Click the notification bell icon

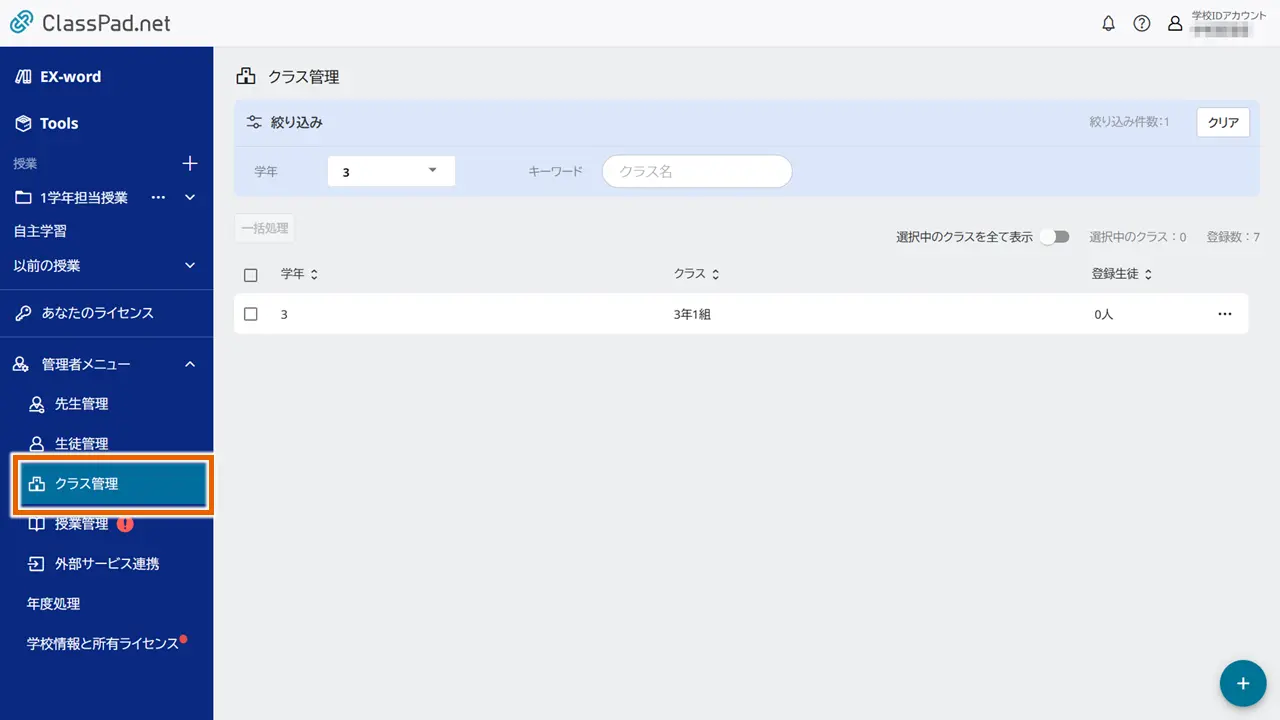(x=1108, y=24)
